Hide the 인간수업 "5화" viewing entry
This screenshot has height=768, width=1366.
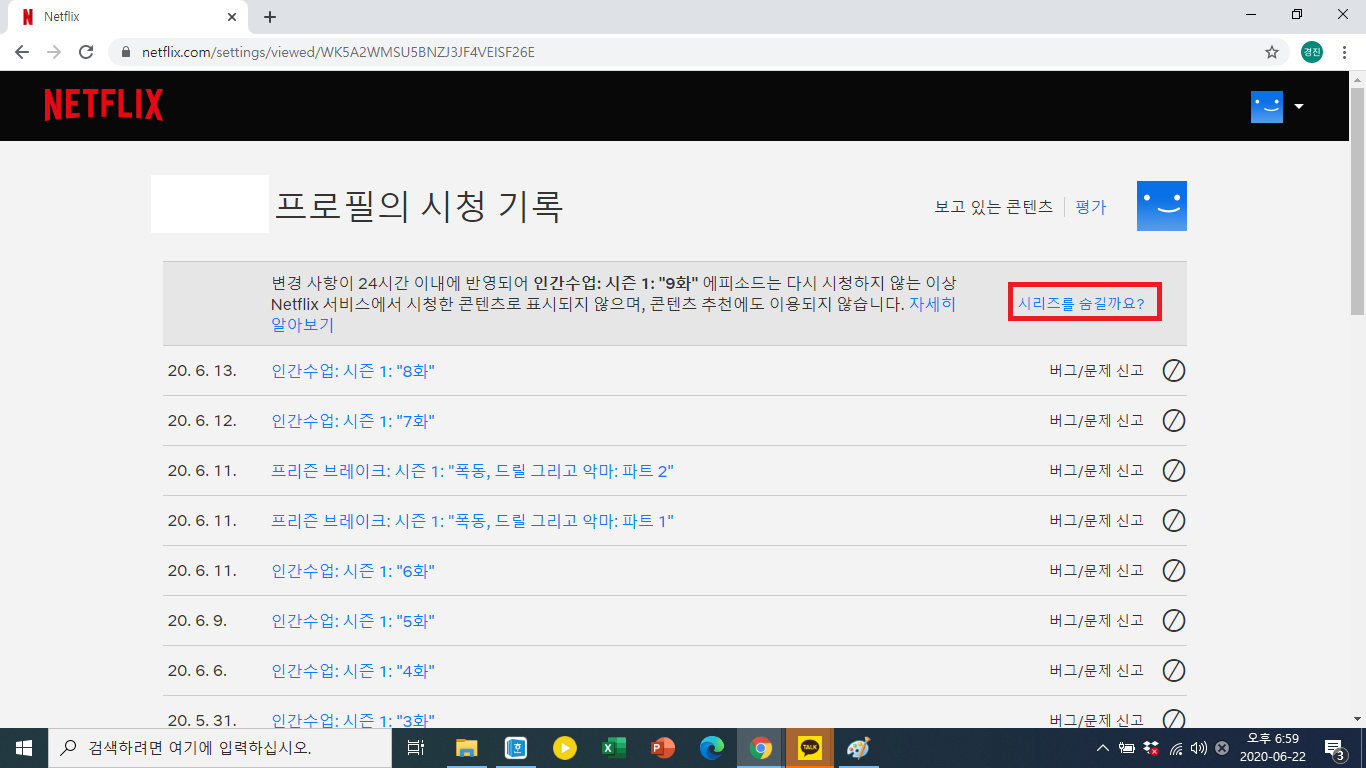pyautogui.click(x=1174, y=621)
